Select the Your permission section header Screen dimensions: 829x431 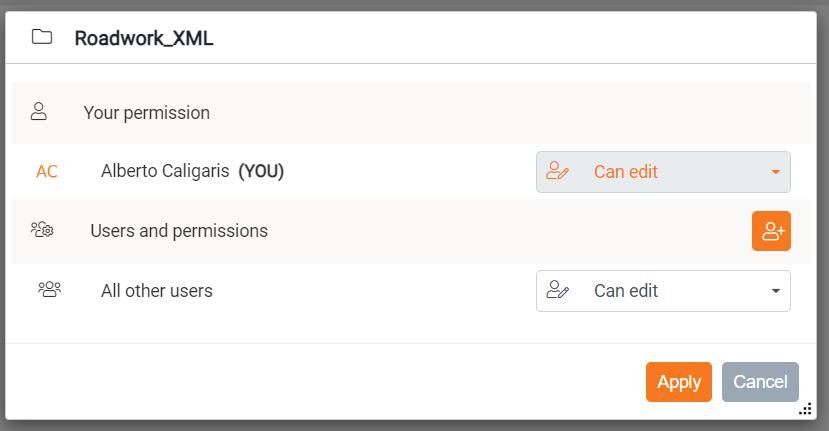pyautogui.click(x=146, y=113)
